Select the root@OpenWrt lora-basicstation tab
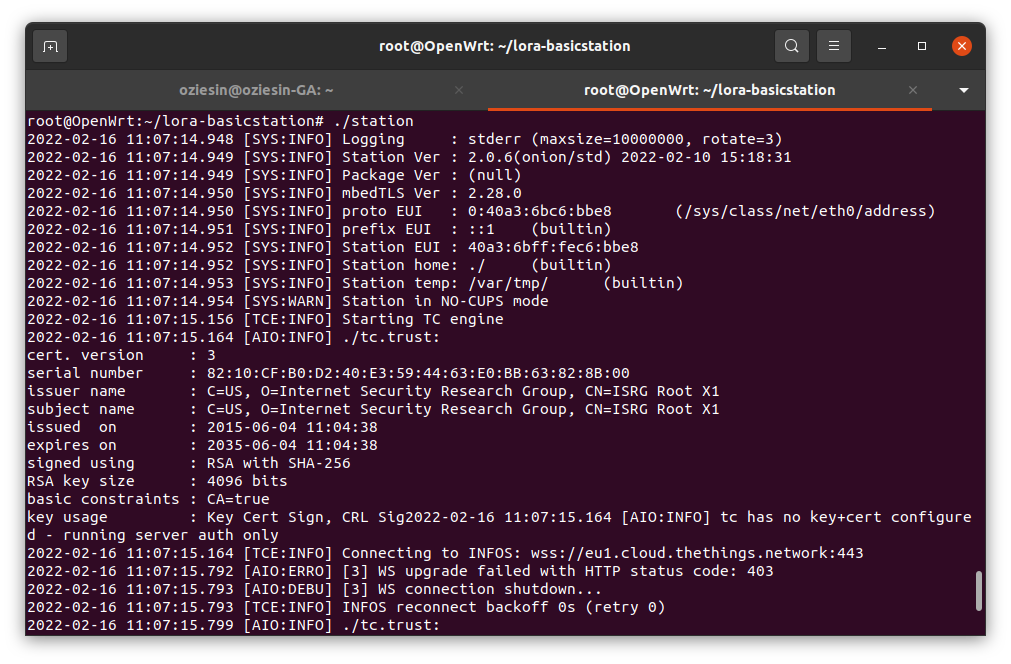 tap(709, 90)
